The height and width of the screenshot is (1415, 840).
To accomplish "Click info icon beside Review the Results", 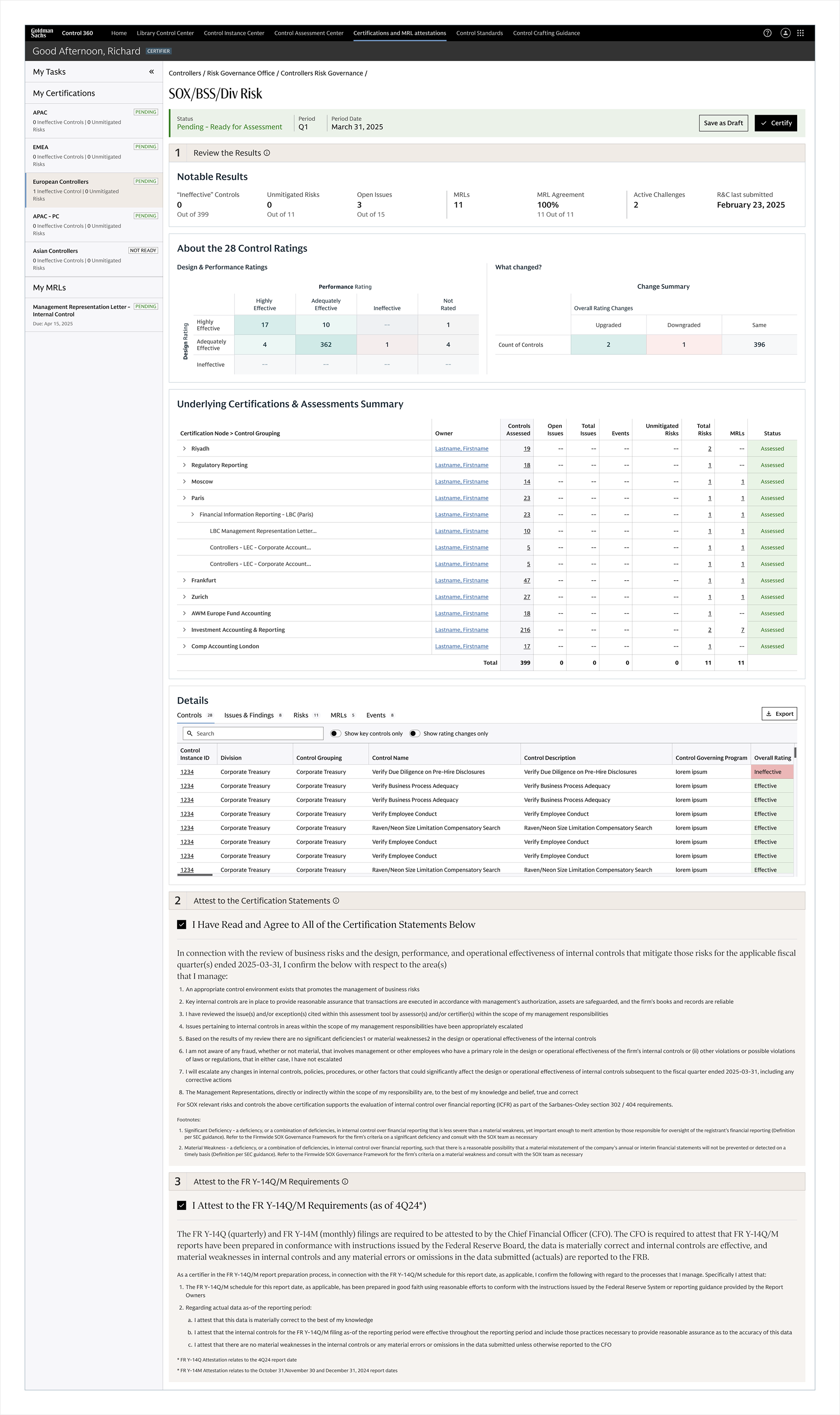I will pyautogui.click(x=266, y=153).
